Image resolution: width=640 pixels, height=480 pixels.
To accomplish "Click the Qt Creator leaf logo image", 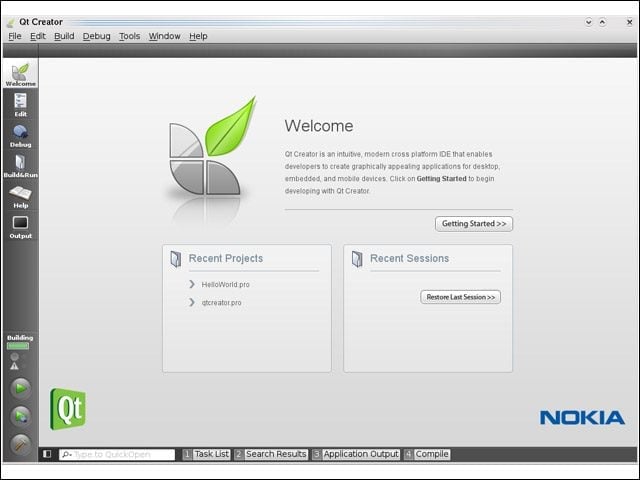I will click(x=212, y=146).
